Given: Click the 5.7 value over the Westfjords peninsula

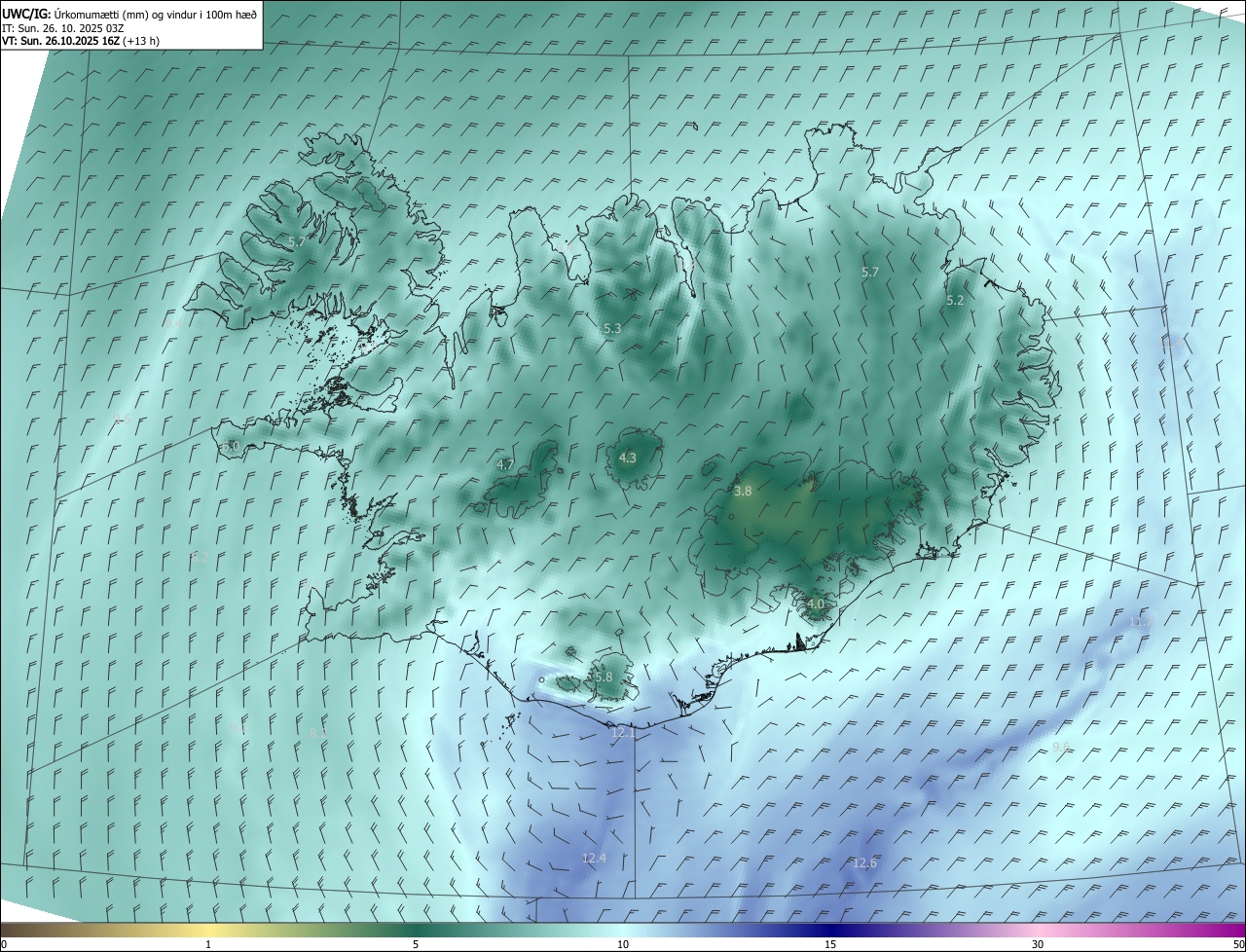Looking at the screenshot, I should point(297,240).
